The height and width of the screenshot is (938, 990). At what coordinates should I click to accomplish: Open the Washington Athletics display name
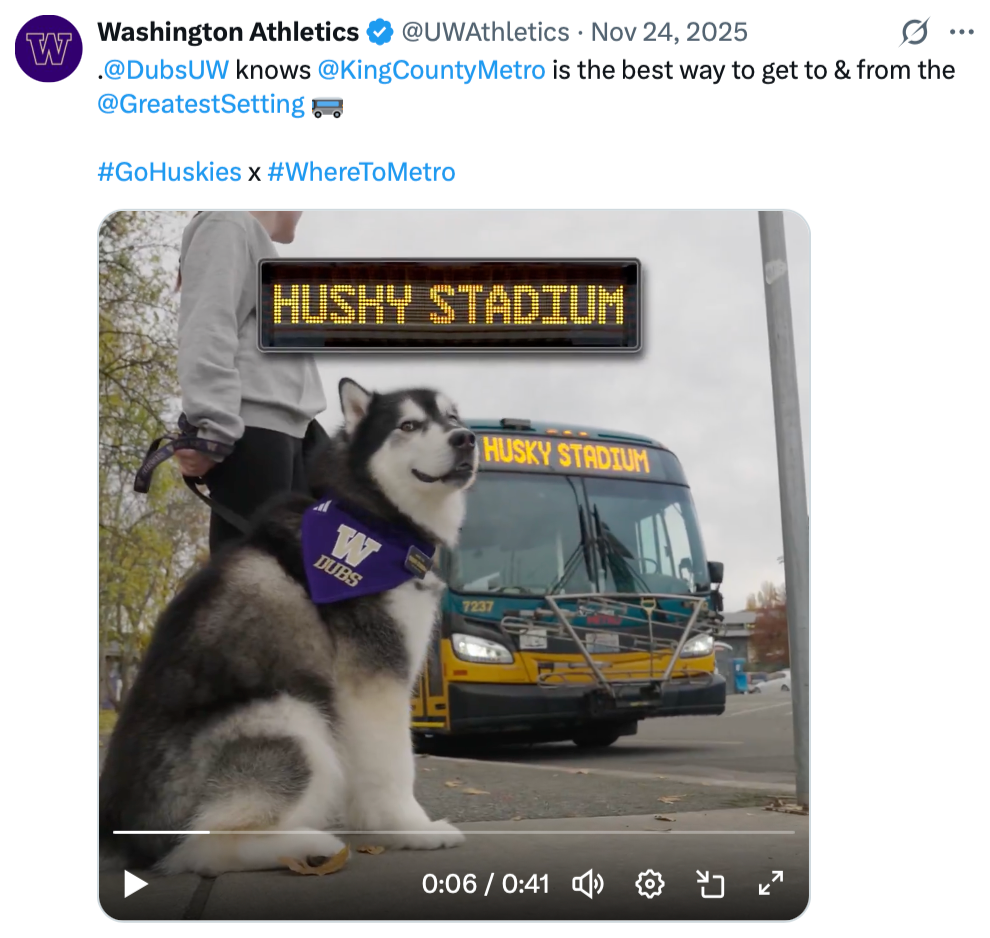[228, 32]
